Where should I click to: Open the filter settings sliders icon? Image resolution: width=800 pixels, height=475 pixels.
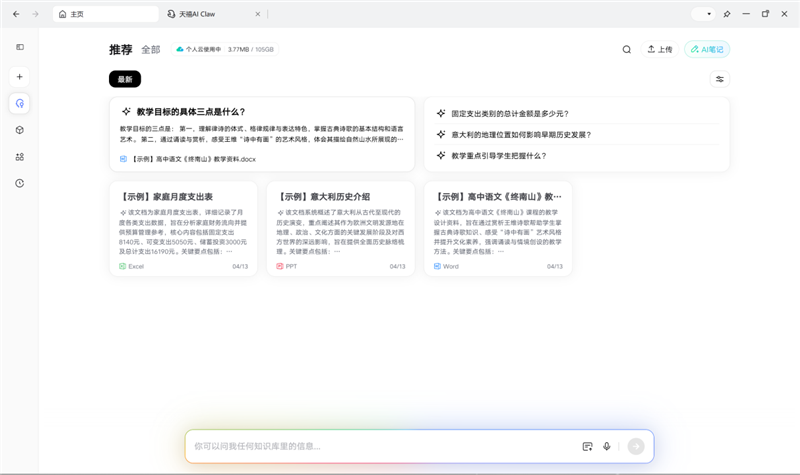tap(720, 79)
